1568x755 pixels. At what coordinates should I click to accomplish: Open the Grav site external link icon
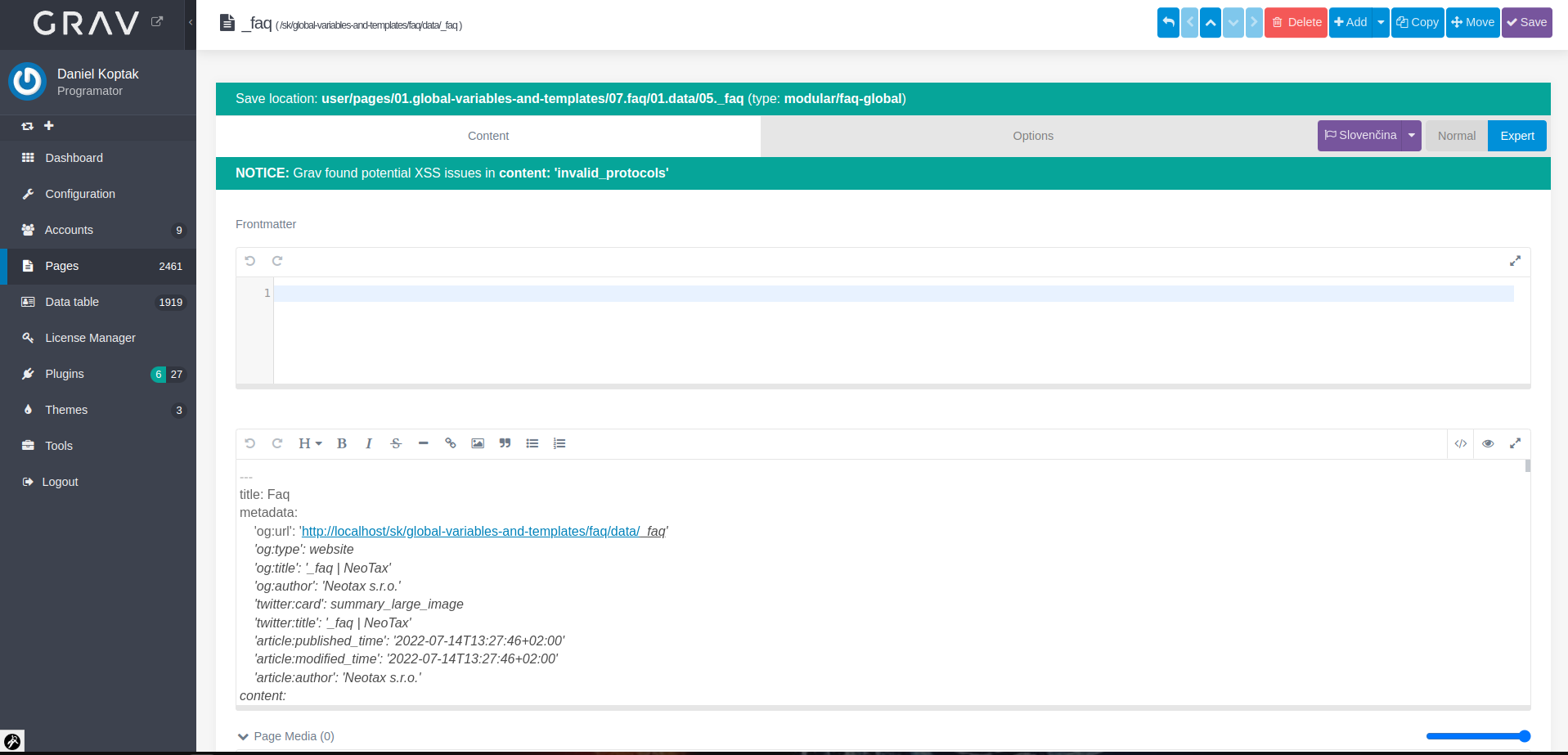coord(157,21)
